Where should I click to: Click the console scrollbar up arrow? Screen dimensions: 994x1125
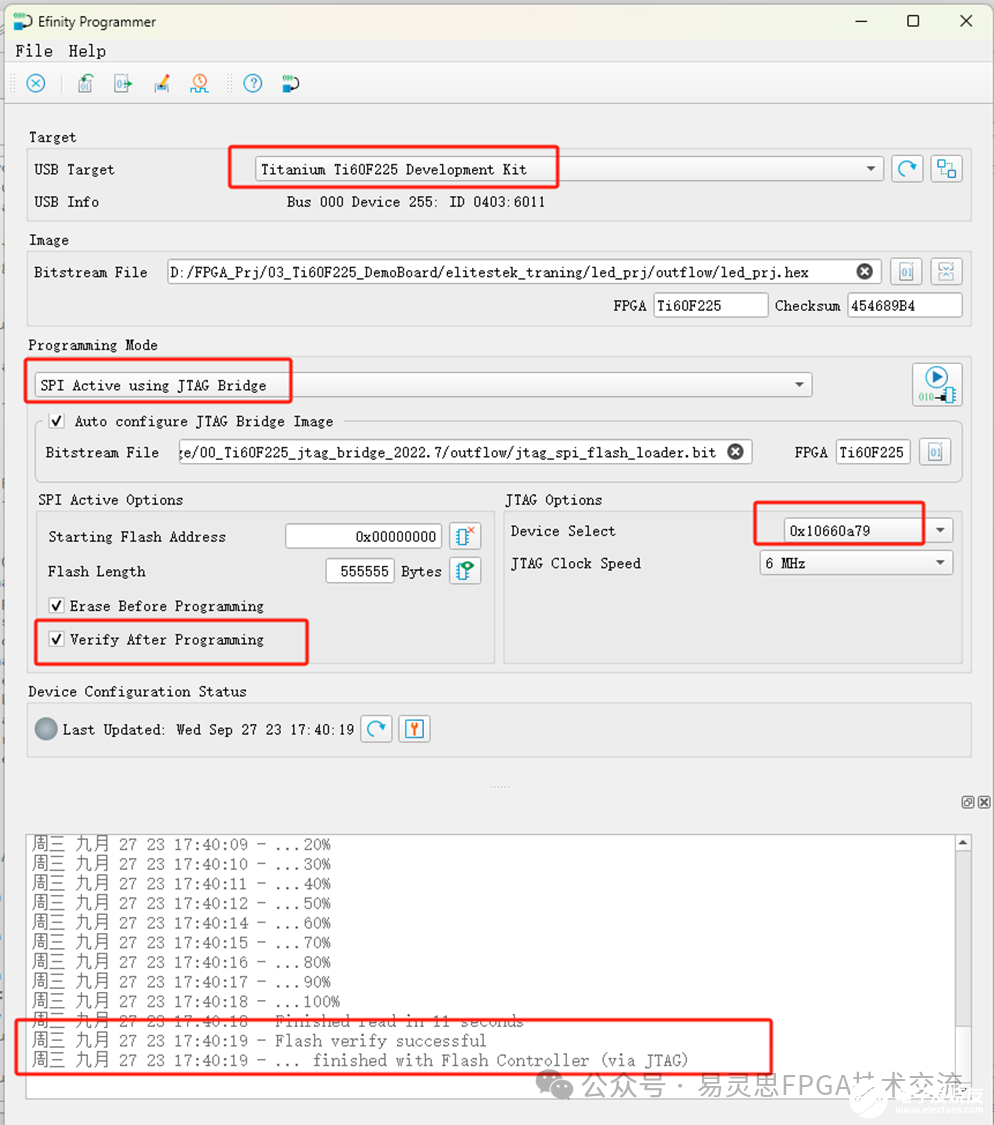tap(963, 842)
